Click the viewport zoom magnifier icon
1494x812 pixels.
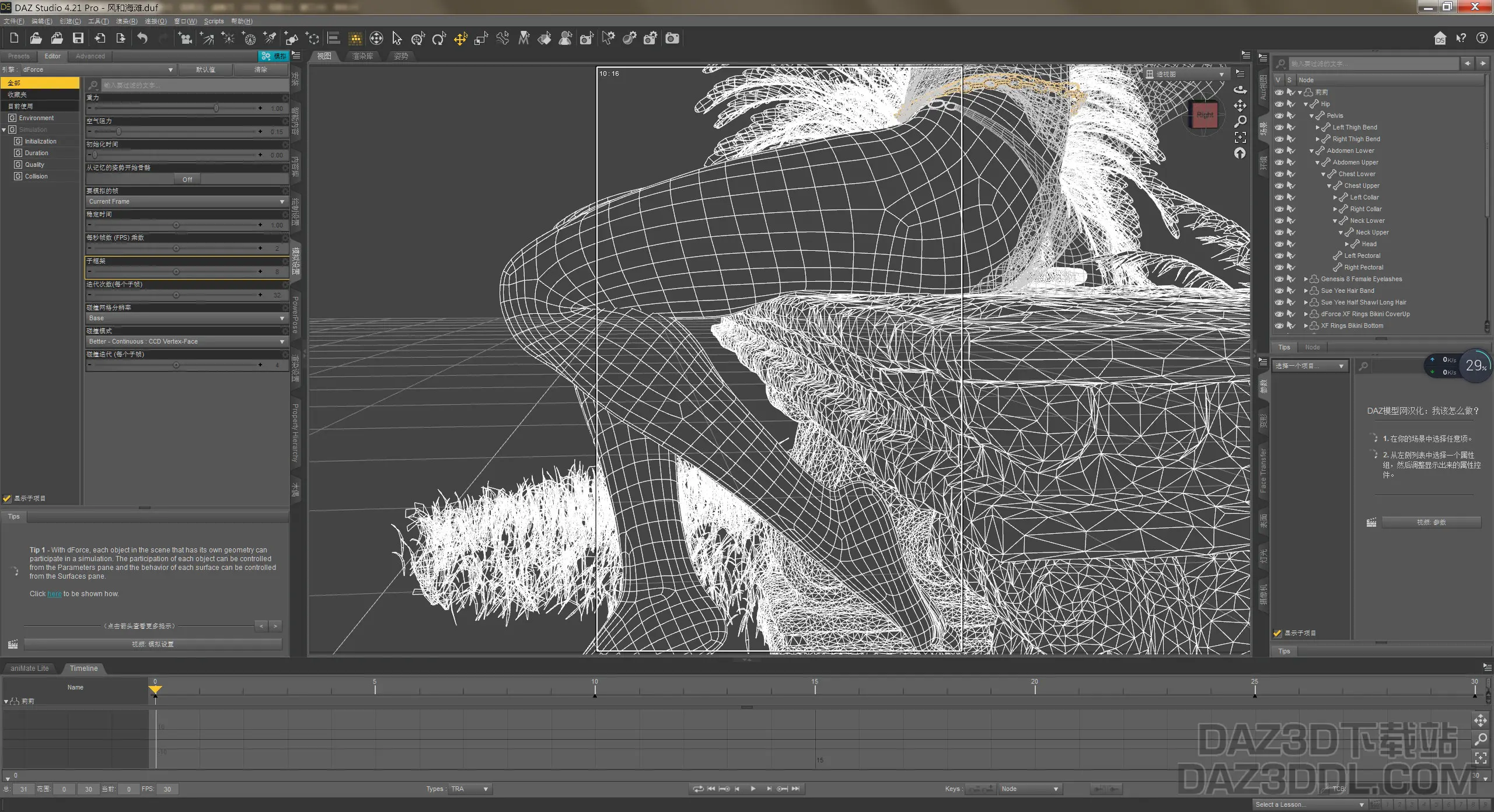point(1240,121)
